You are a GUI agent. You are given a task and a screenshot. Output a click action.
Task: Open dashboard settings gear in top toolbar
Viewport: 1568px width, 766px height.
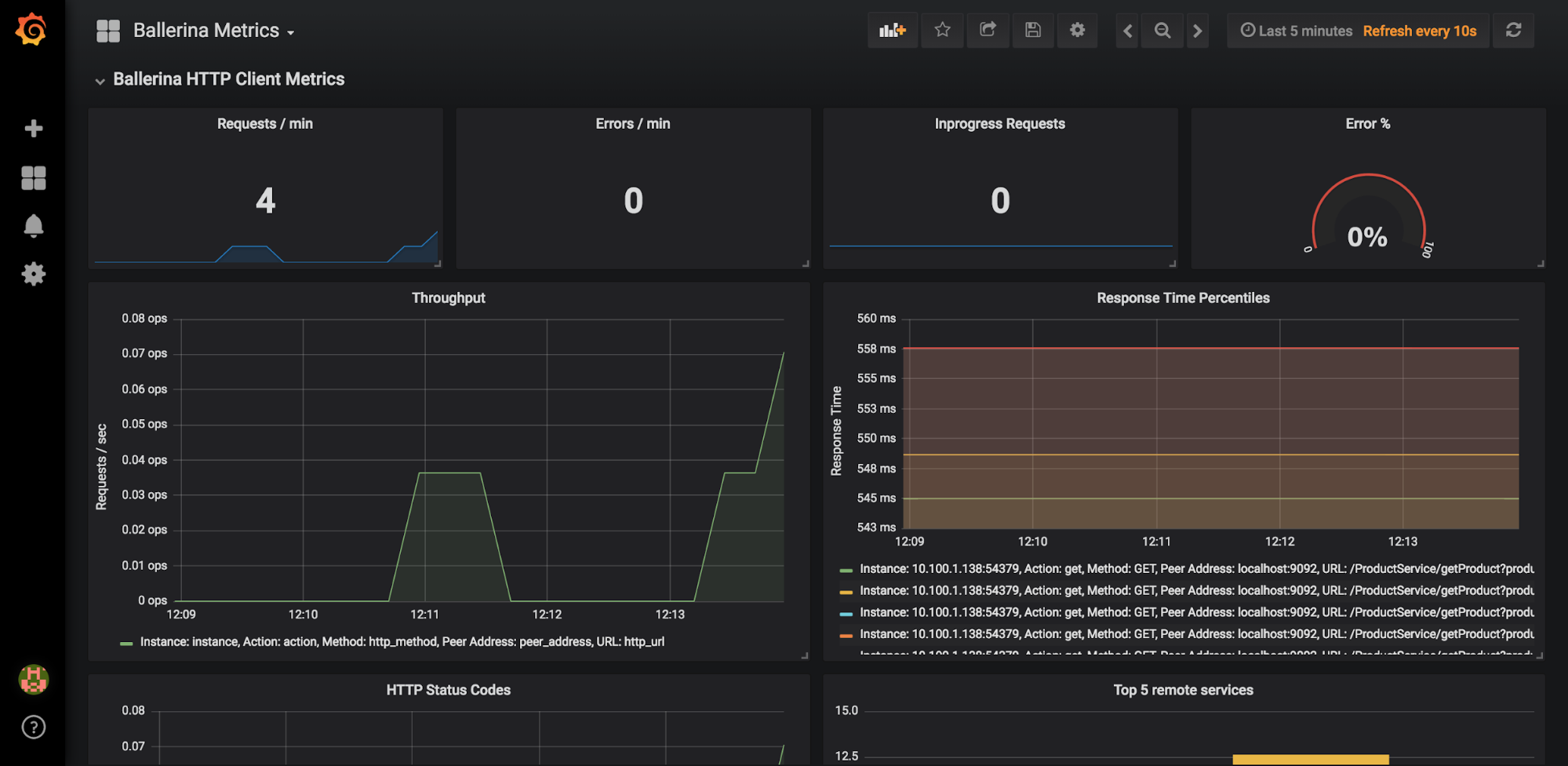click(x=1078, y=31)
